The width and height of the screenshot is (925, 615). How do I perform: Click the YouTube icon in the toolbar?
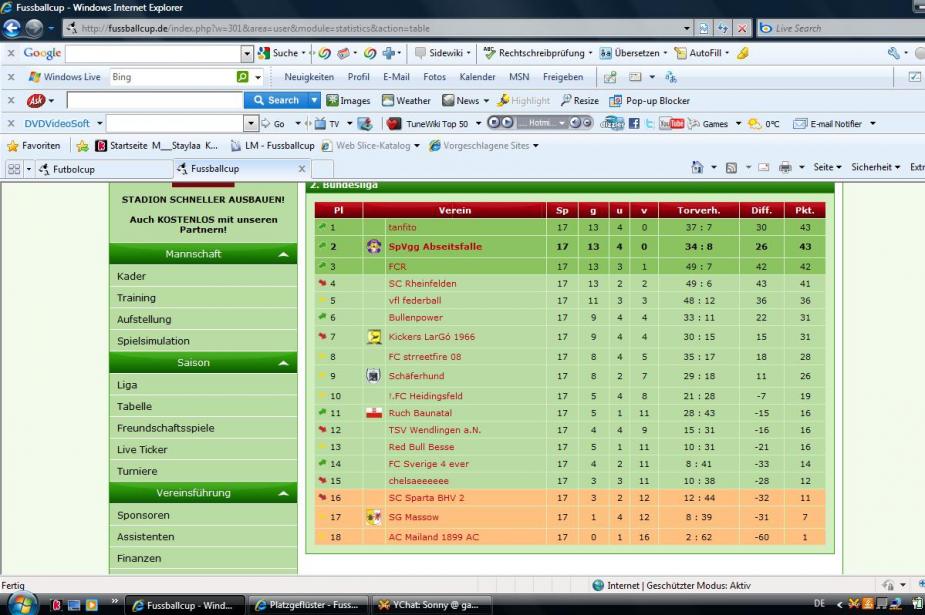point(671,124)
